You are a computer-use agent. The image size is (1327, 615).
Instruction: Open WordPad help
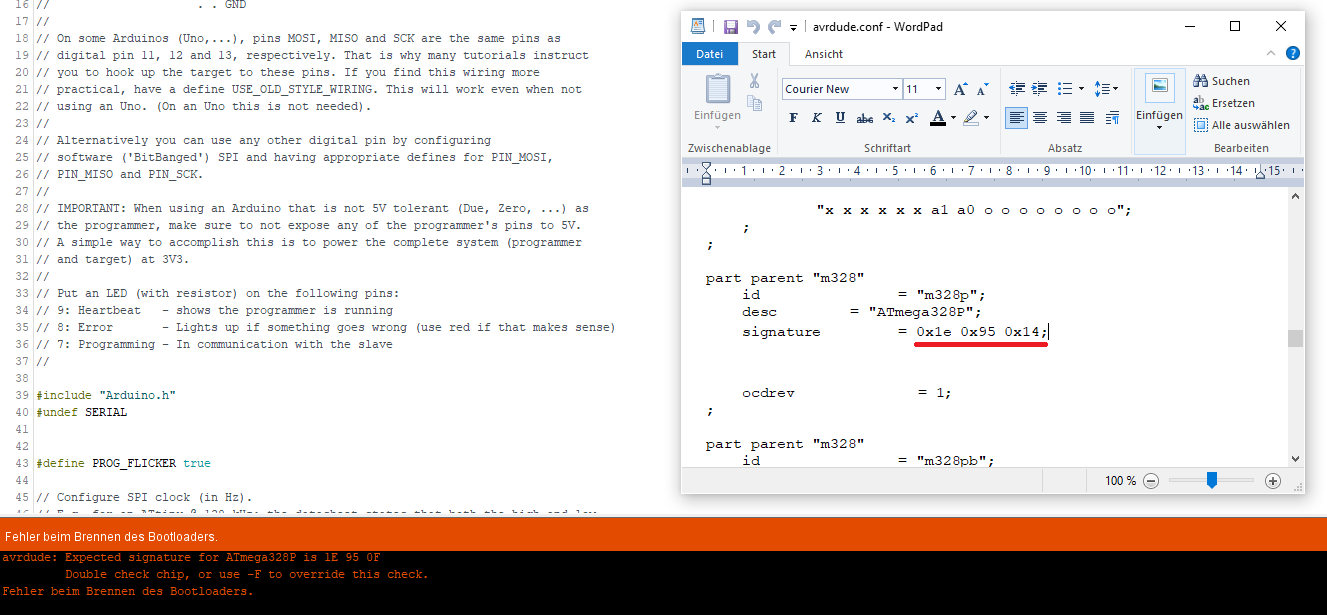pos(1293,53)
